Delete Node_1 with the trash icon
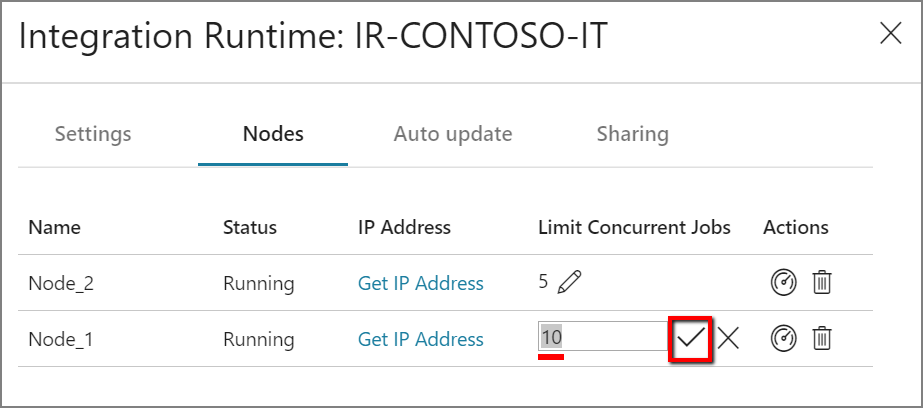 click(x=821, y=339)
